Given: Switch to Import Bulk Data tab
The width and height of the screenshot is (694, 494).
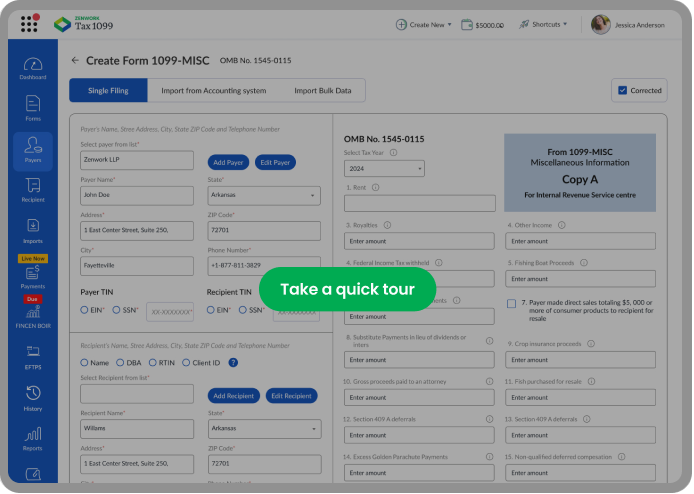Looking at the screenshot, I should pyautogui.click(x=322, y=91).
